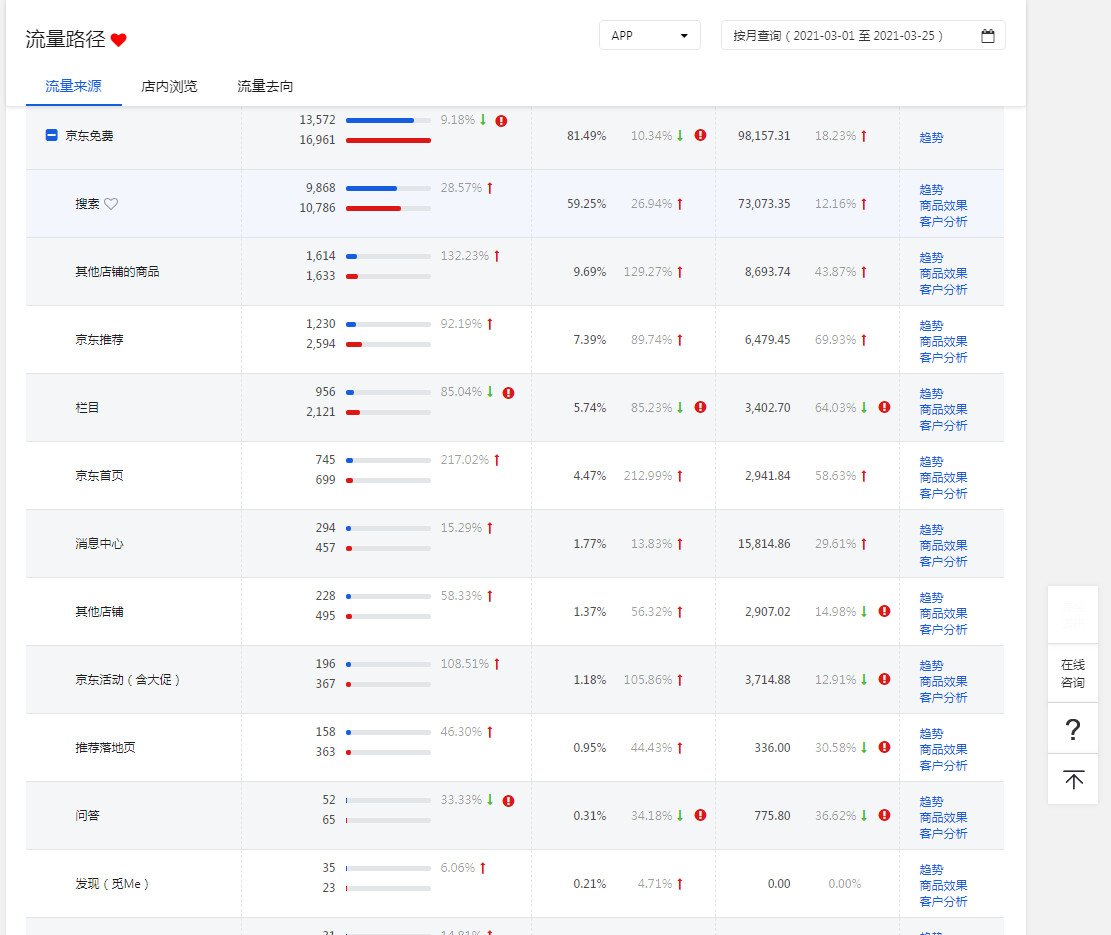Click the red progress bar for 搜索 10,786

tap(373, 208)
